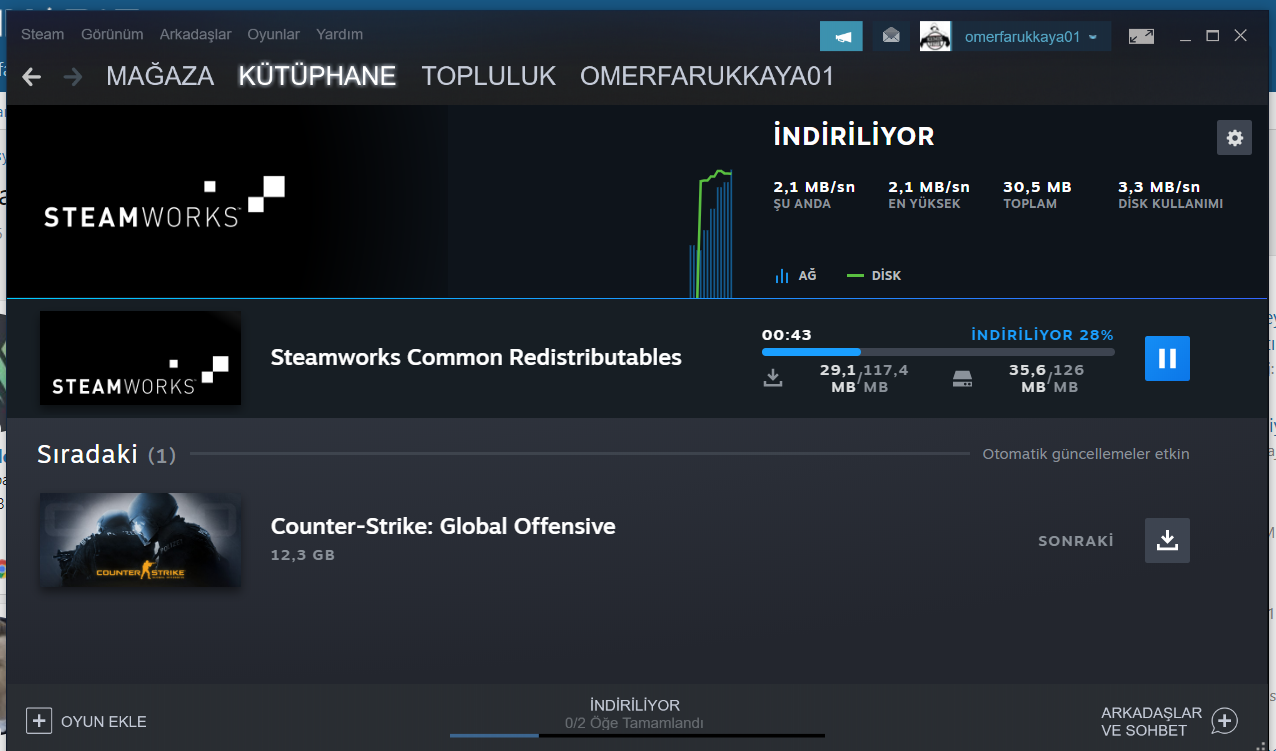1276x751 pixels.
Task: Click the disk drive icon beside 35,6 MB
Action: coord(962,379)
